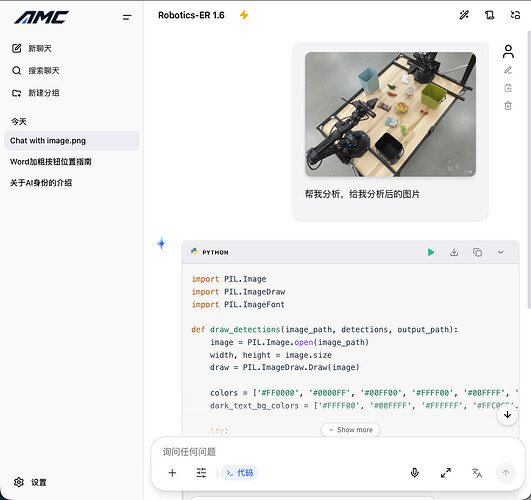Viewport: 531px width, 500px height.
Task: Open the '关于AI身份的介绍' conversation
Action: pyautogui.click(x=72, y=183)
